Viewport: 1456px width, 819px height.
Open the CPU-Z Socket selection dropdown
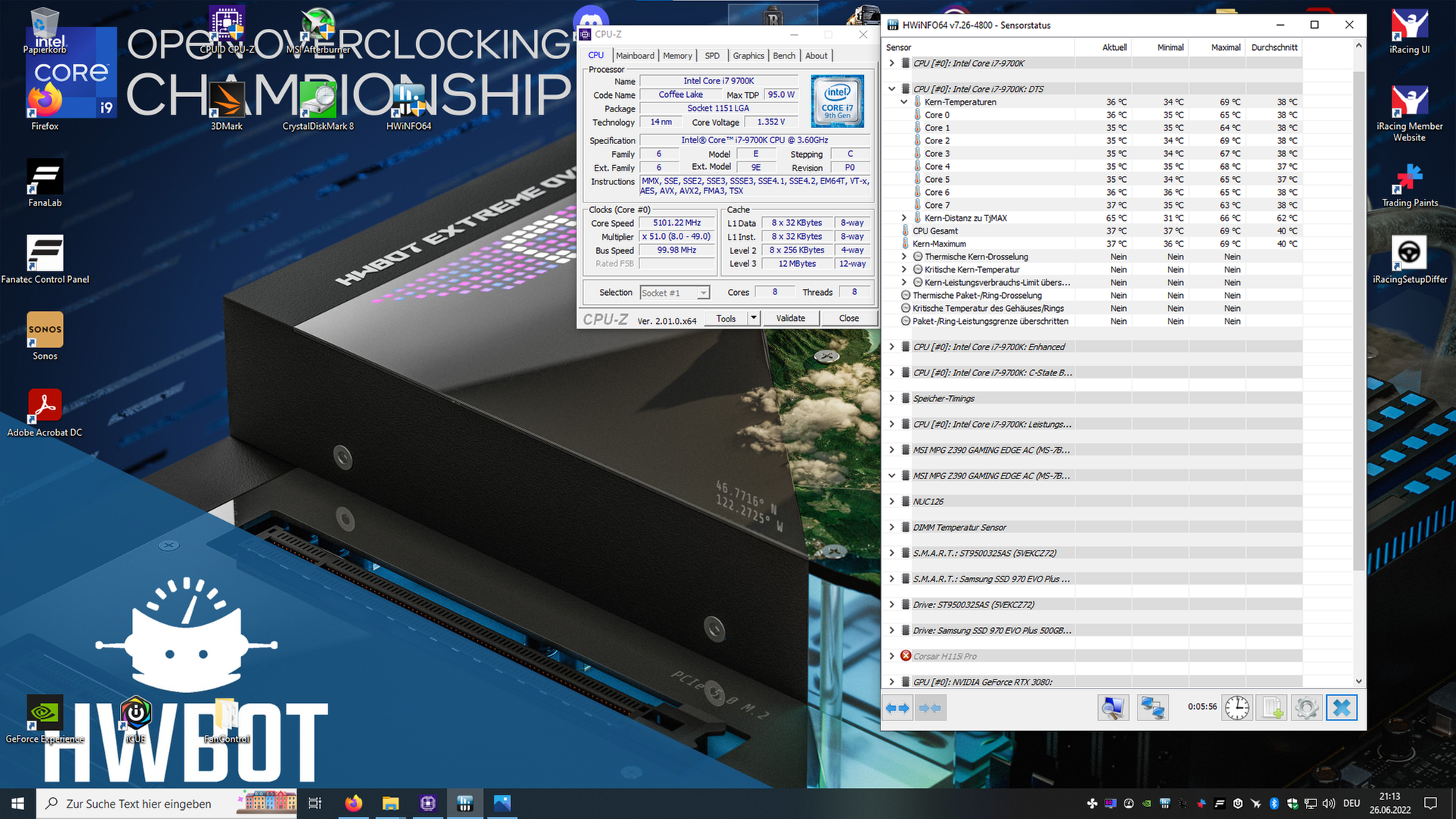(x=674, y=293)
